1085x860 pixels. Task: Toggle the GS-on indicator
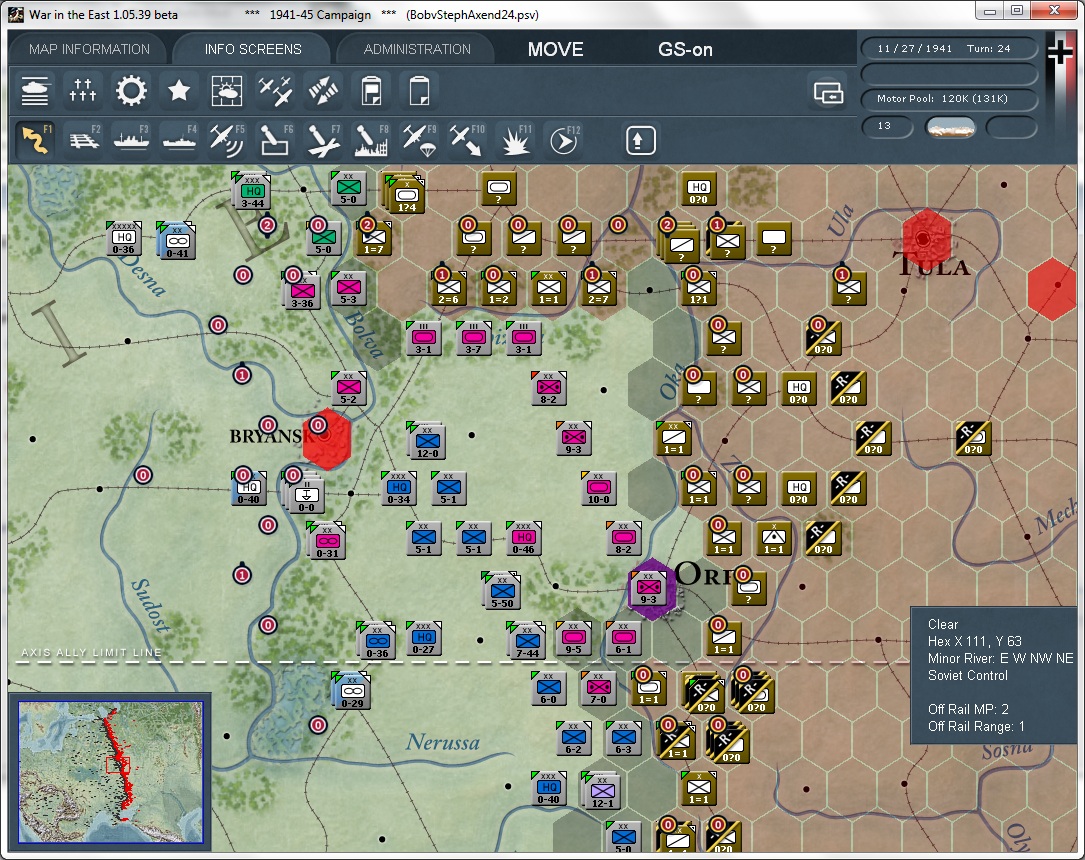click(685, 49)
